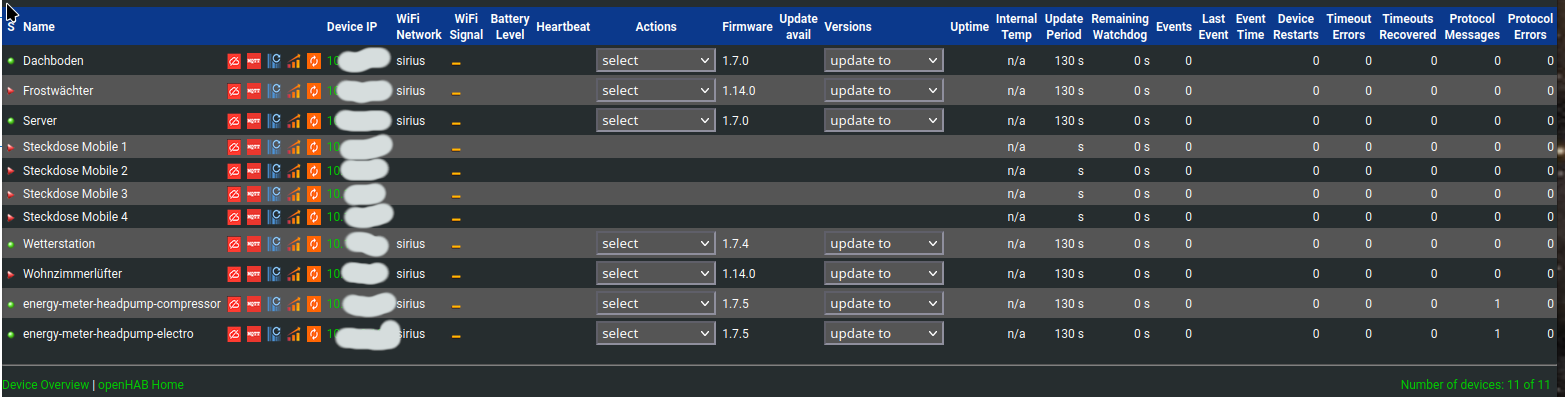Click the orange signal bars icon for Dachboden

click(294, 61)
